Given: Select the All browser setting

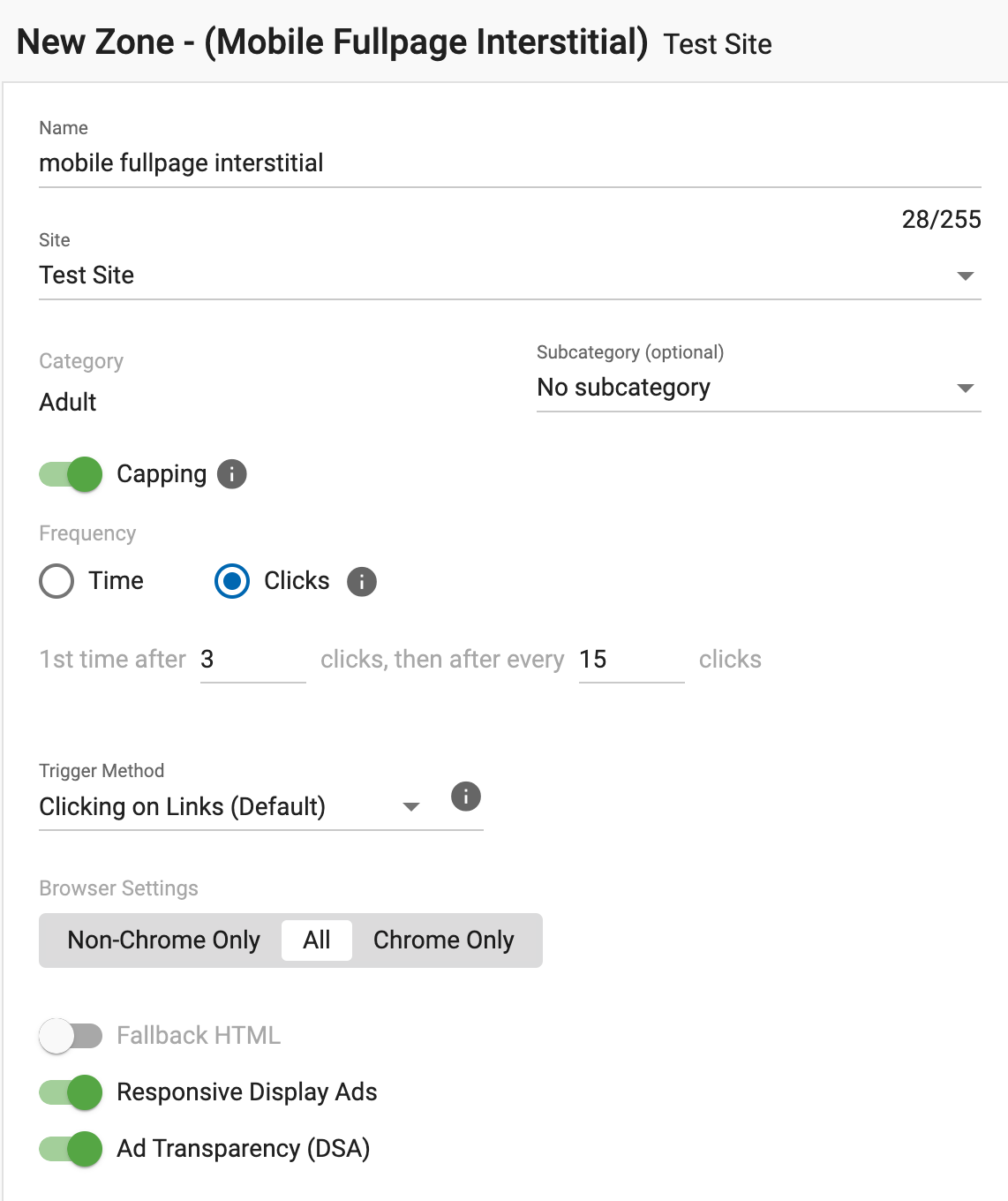Looking at the screenshot, I should [316, 940].
